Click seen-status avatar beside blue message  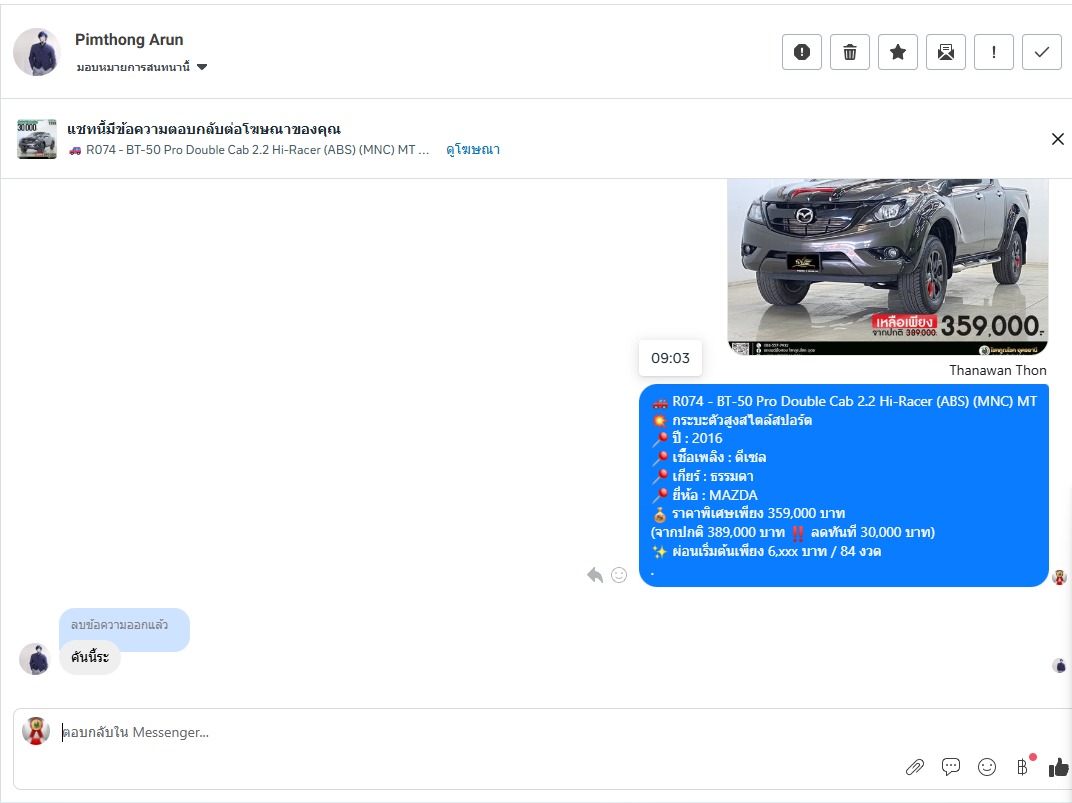1059,577
